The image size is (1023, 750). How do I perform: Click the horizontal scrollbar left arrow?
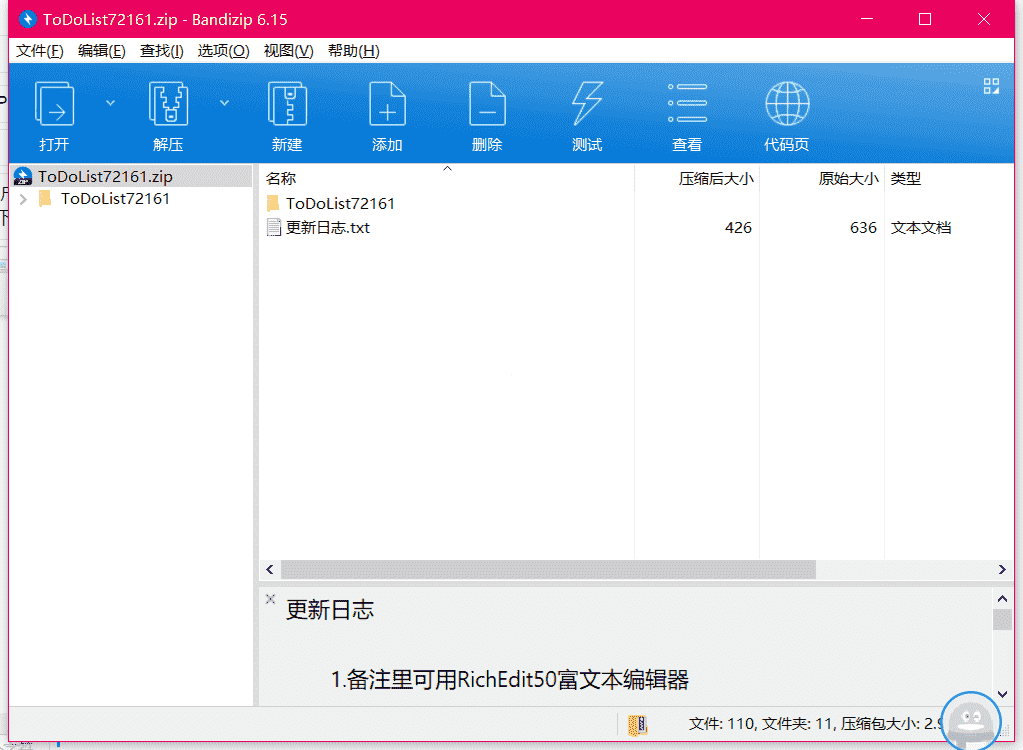click(x=270, y=569)
